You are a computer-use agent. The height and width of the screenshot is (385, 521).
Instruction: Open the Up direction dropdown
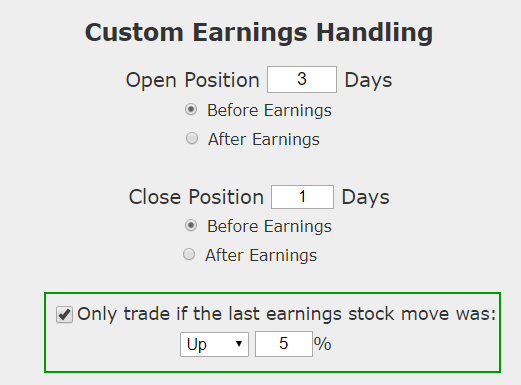[214, 344]
